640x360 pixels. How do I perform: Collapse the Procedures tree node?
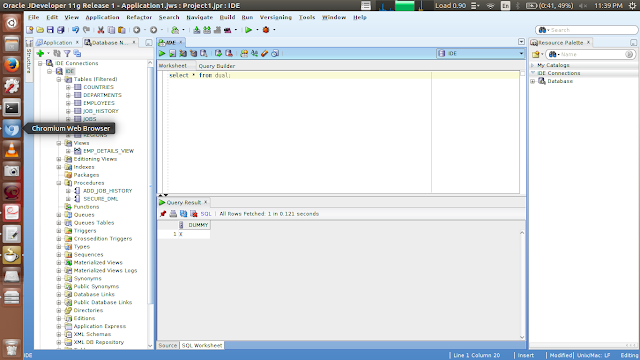(59, 183)
